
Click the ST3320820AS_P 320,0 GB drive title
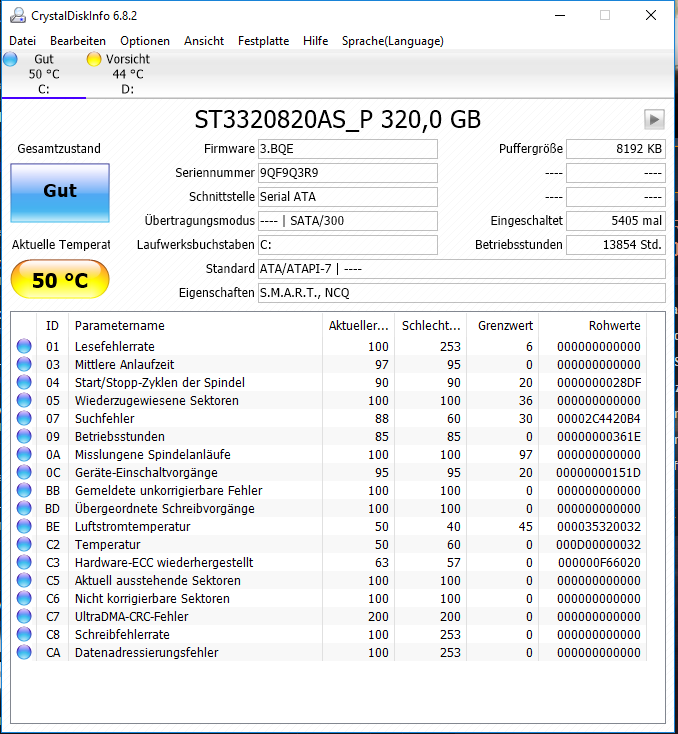(x=338, y=120)
